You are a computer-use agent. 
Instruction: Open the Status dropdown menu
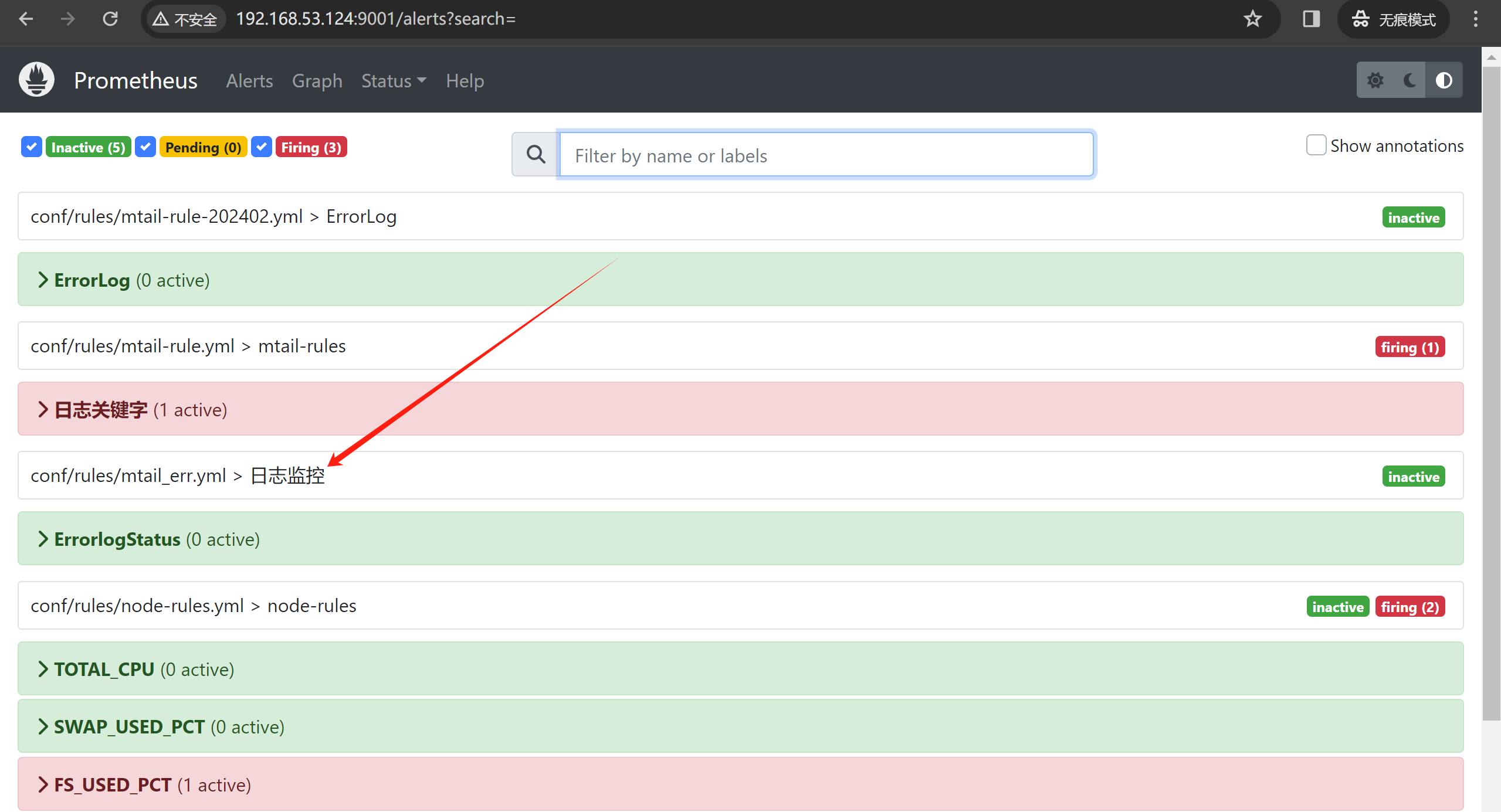(x=394, y=81)
